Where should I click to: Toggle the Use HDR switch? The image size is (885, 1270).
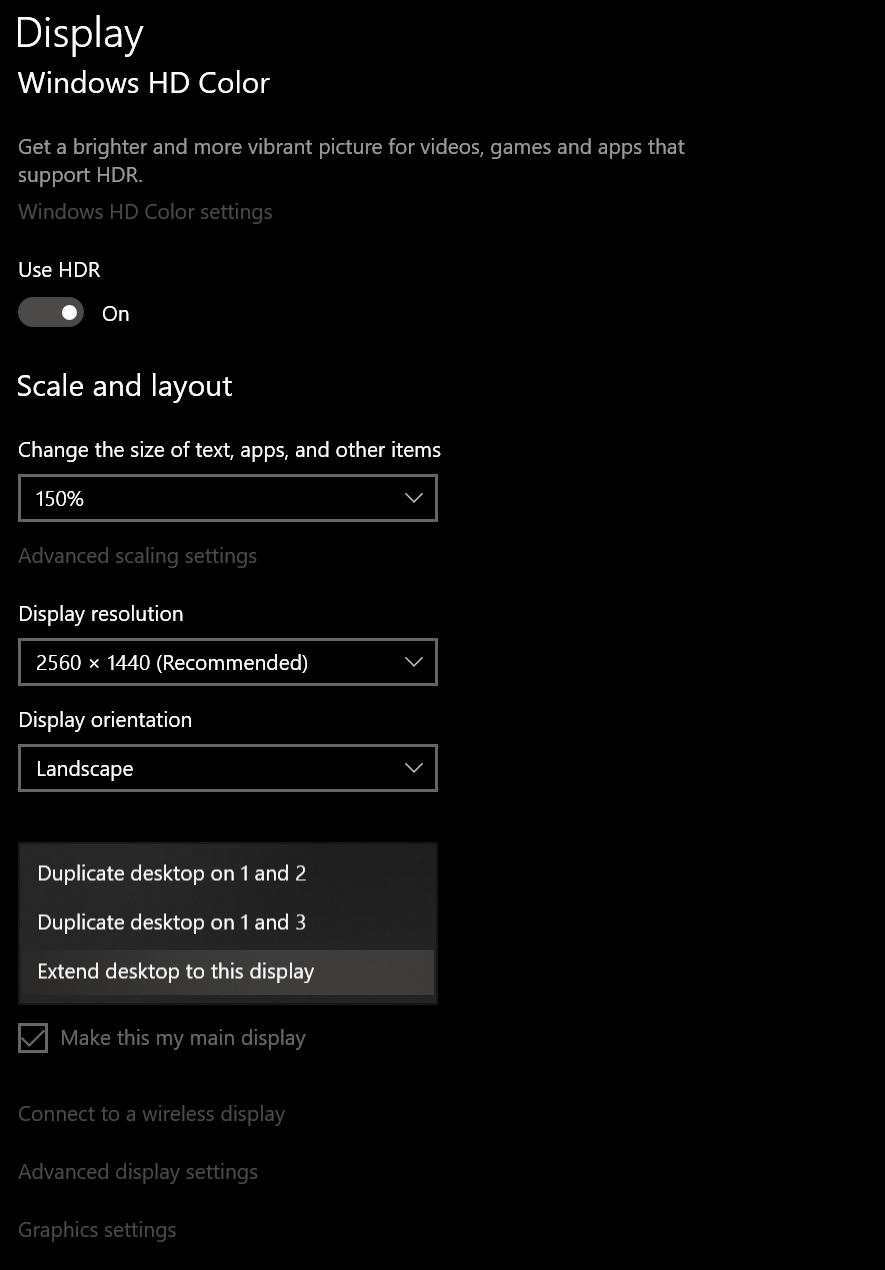tap(51, 313)
